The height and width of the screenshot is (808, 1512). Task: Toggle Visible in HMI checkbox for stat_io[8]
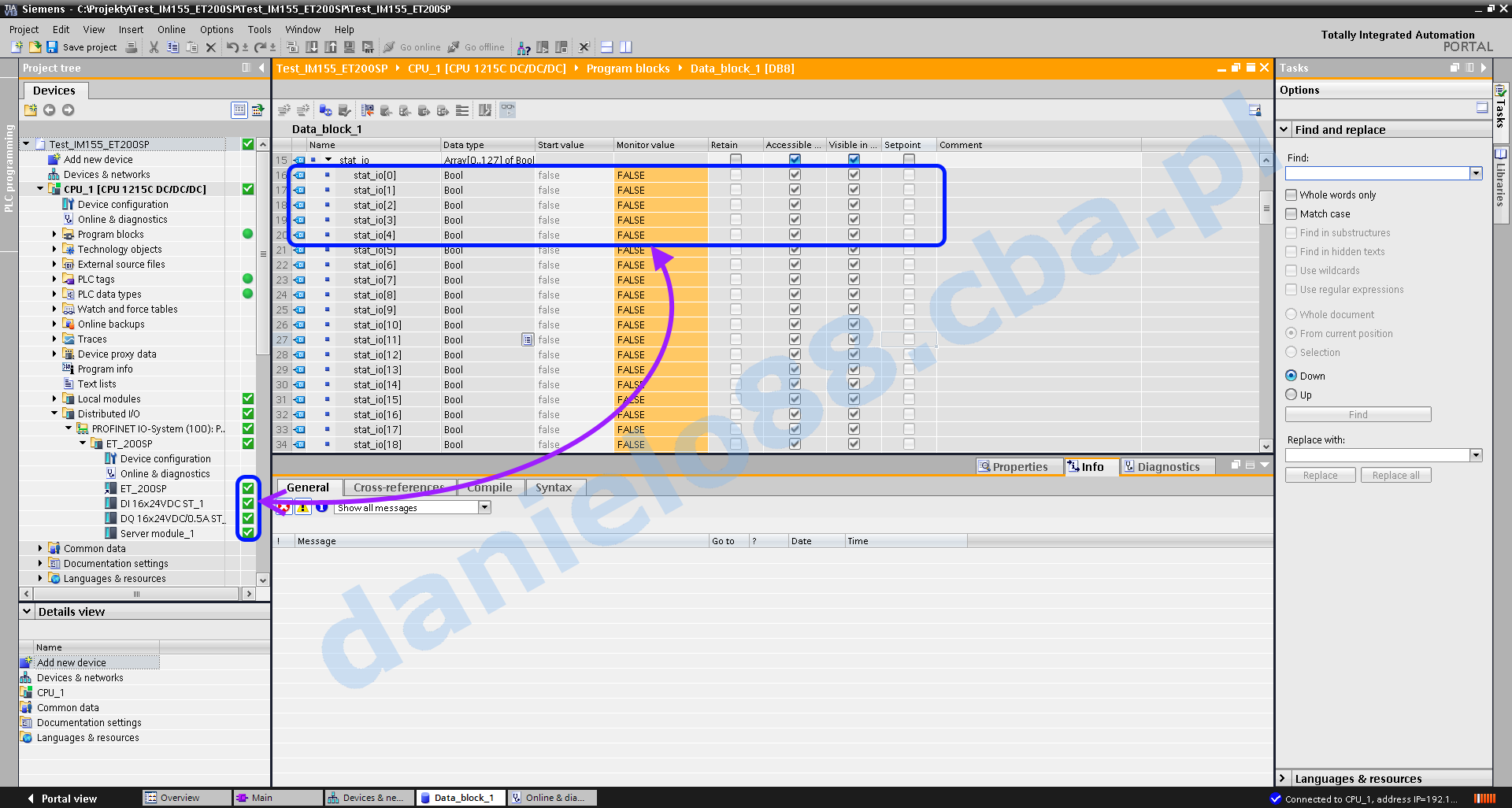[x=854, y=295]
